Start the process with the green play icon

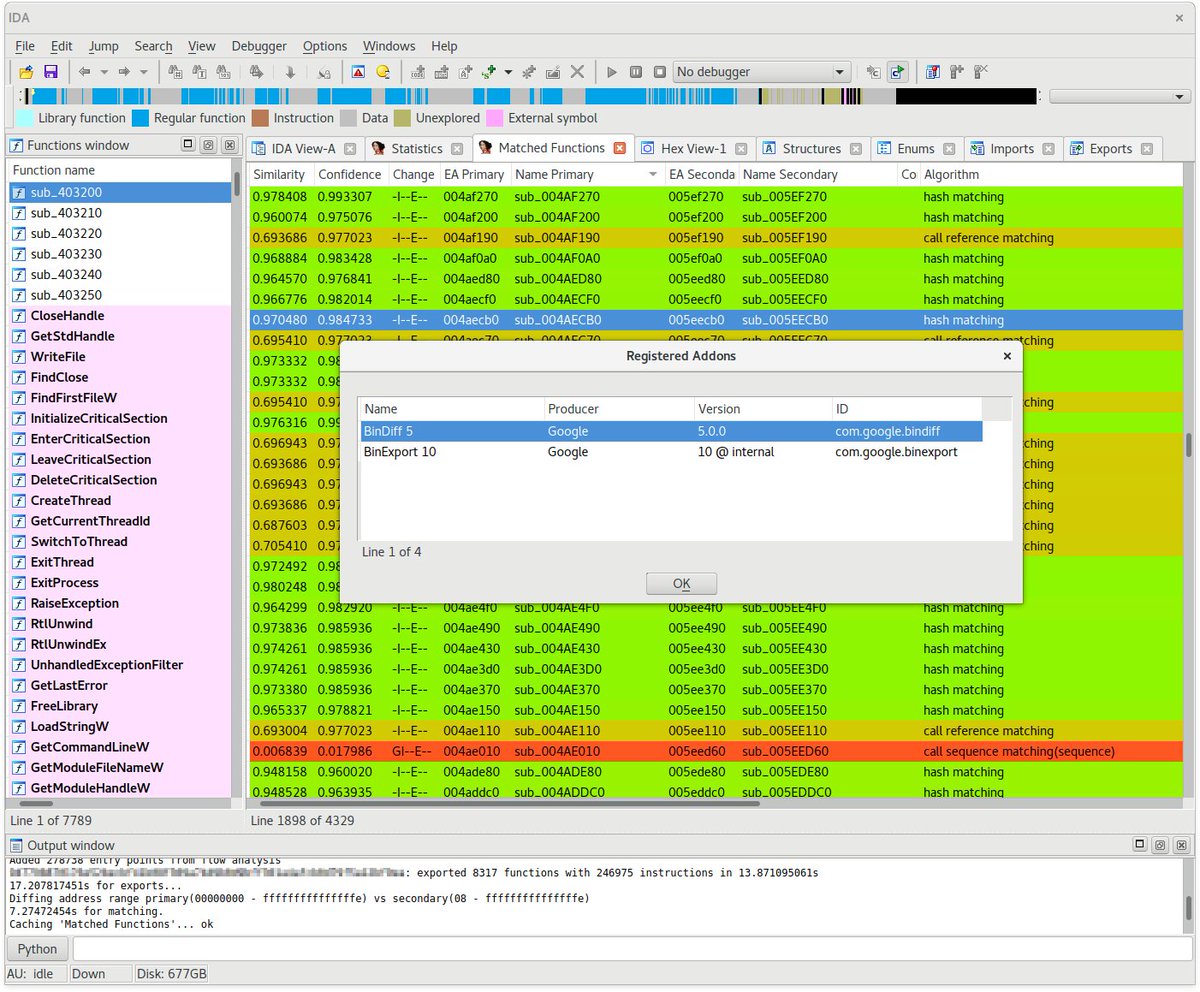[612, 71]
